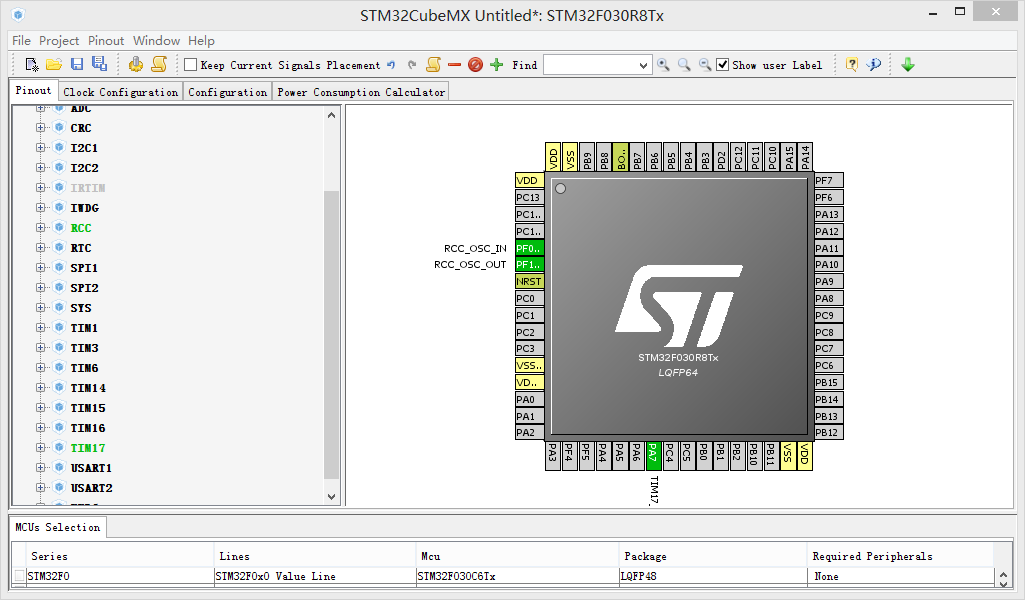
Task: Tick the checkbox in the STM32F0 row
Action: point(20,576)
